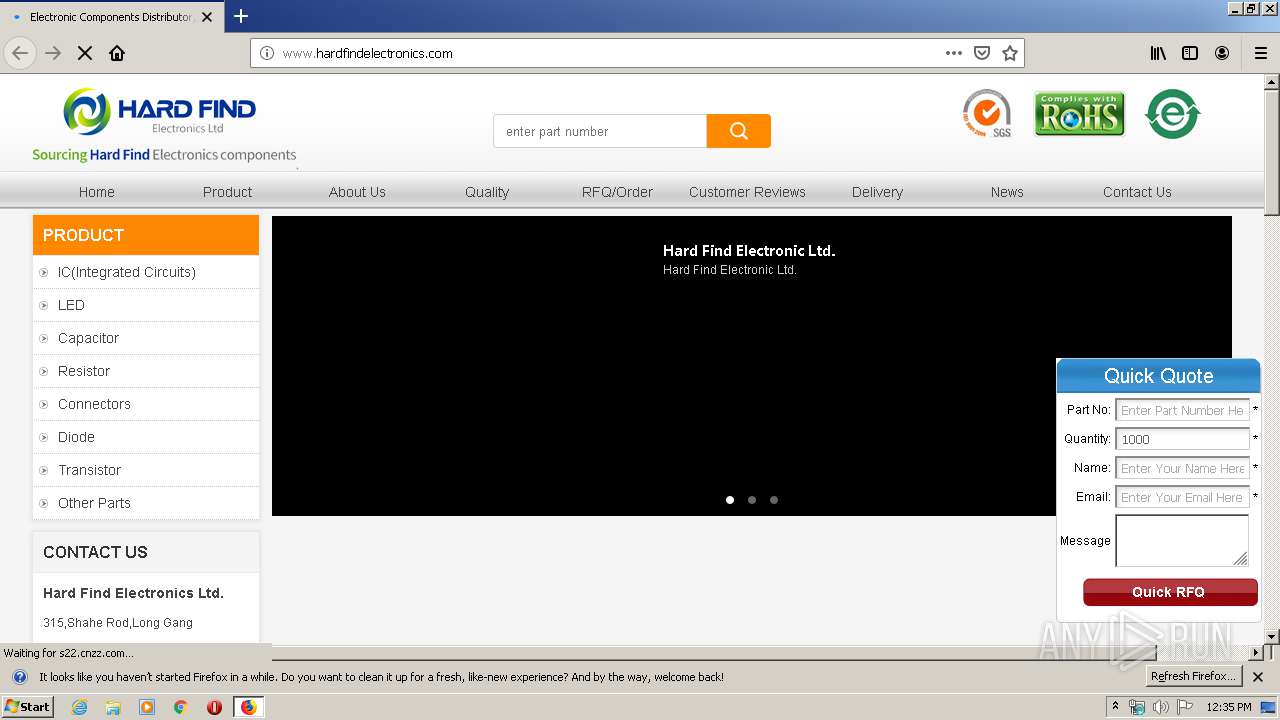Click the RoHS compliance logo
The height and width of the screenshot is (720, 1280).
1079,114
